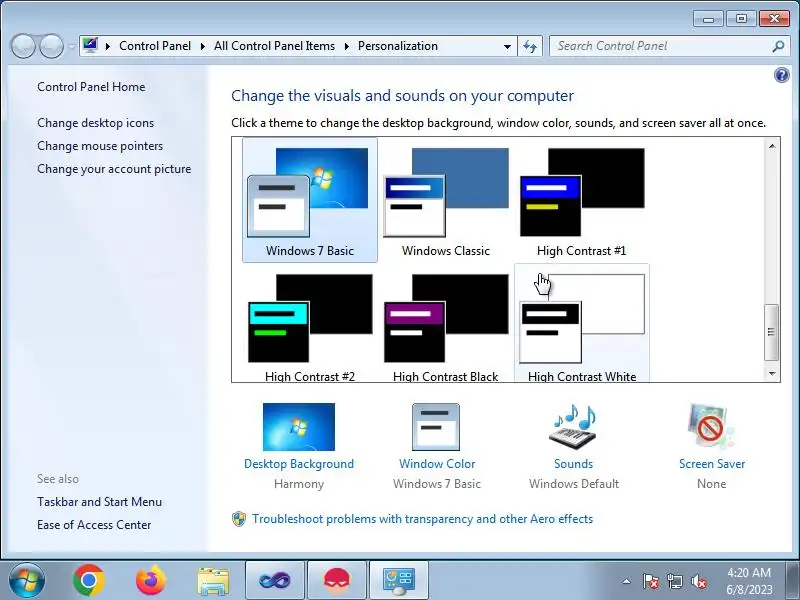Viewport: 800px width, 600px height.
Task: Expand arrow before Control Panel breadcrumb
Action: [x=108, y=46]
